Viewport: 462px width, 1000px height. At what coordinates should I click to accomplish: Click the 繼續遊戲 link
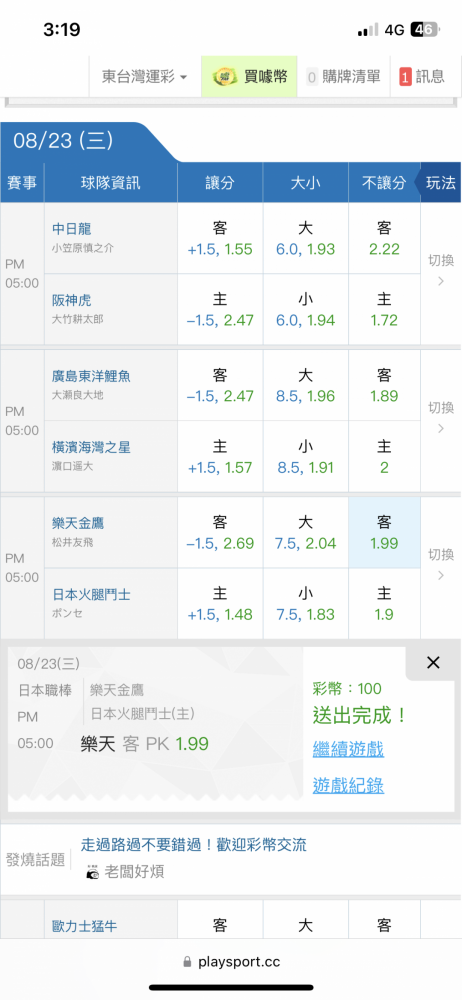point(348,749)
